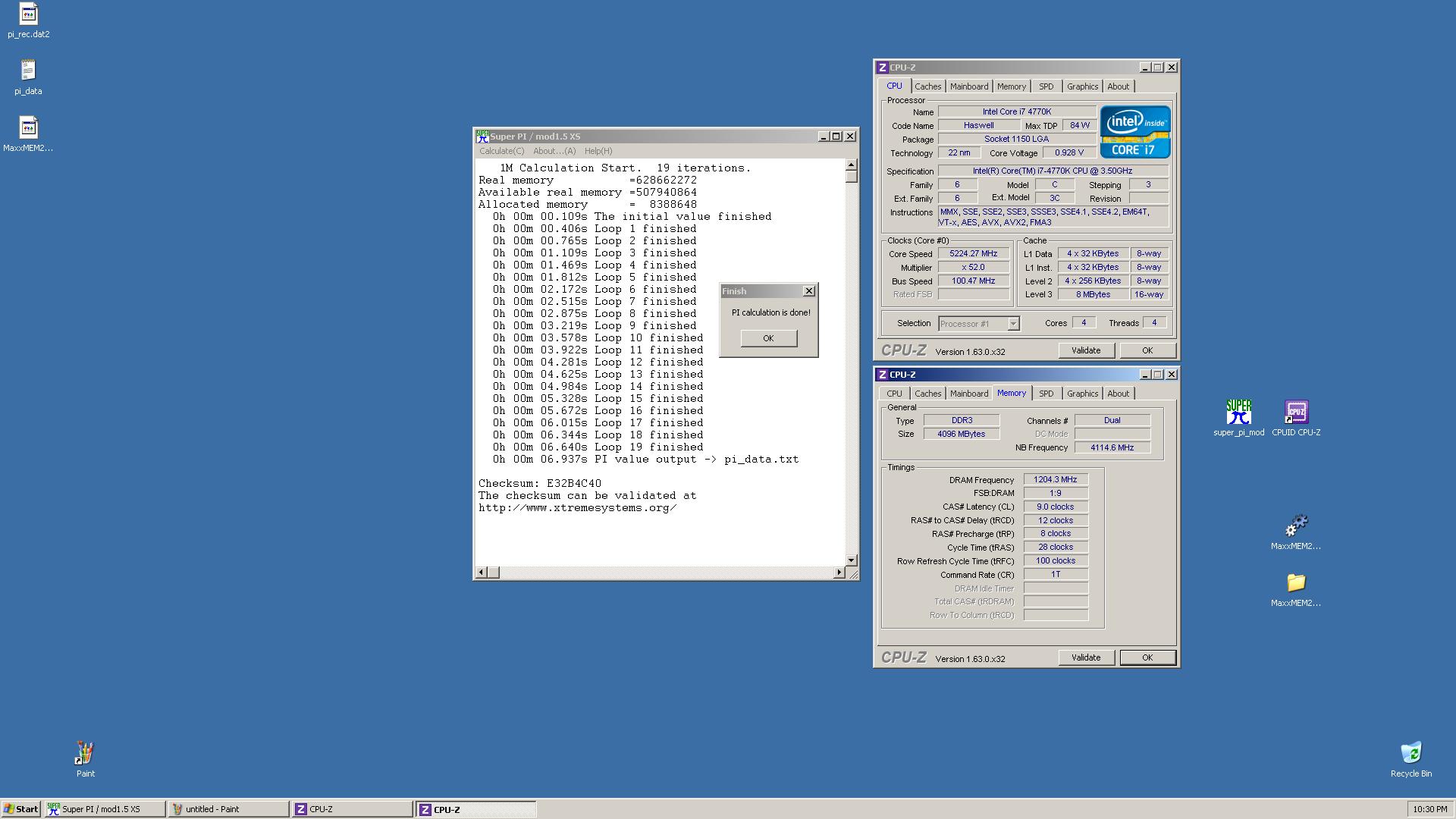Open About tab in lower CPU-Z window
Viewport: 1456px width, 819px height.
click(x=1118, y=394)
